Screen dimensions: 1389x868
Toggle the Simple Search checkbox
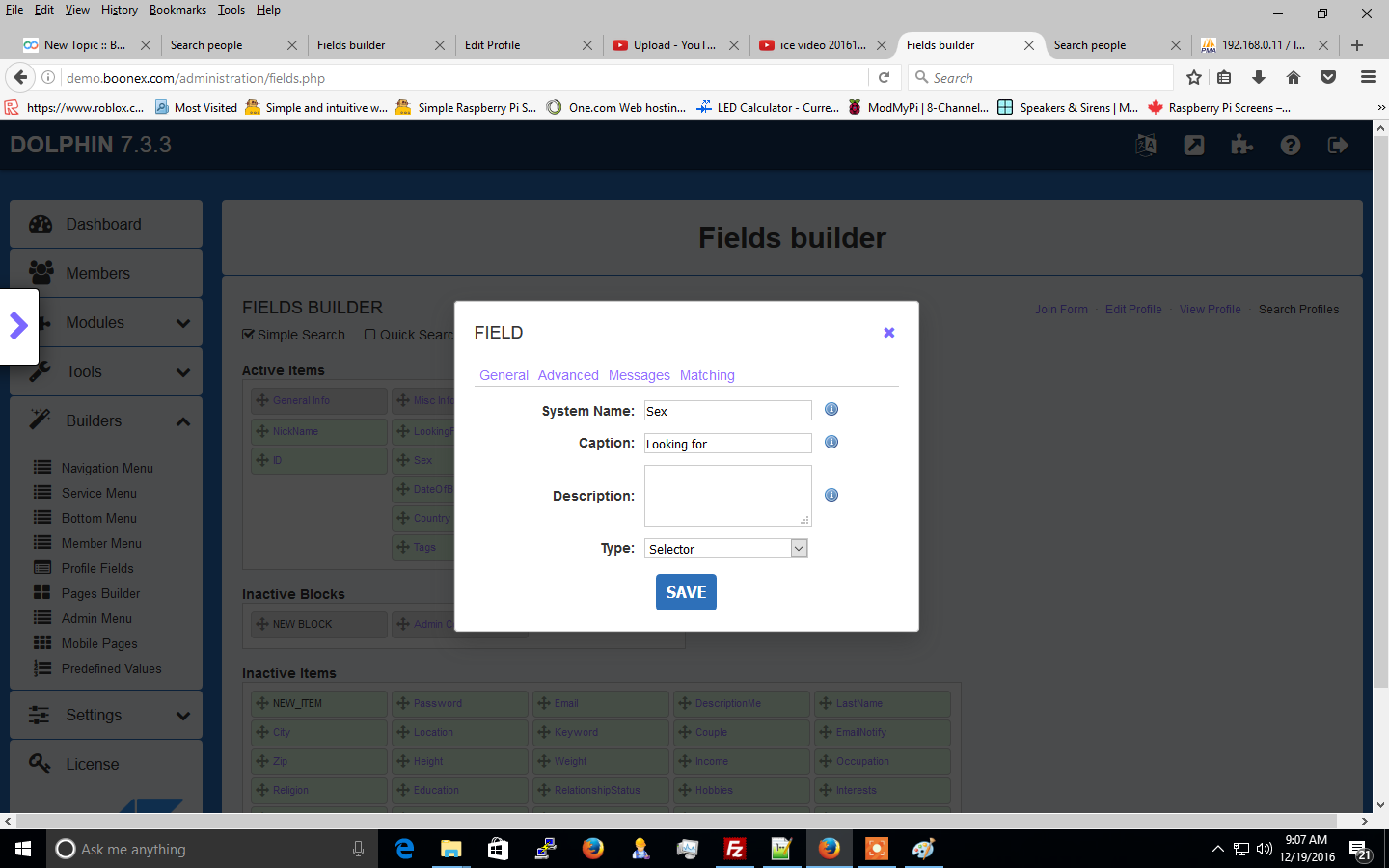pos(249,335)
